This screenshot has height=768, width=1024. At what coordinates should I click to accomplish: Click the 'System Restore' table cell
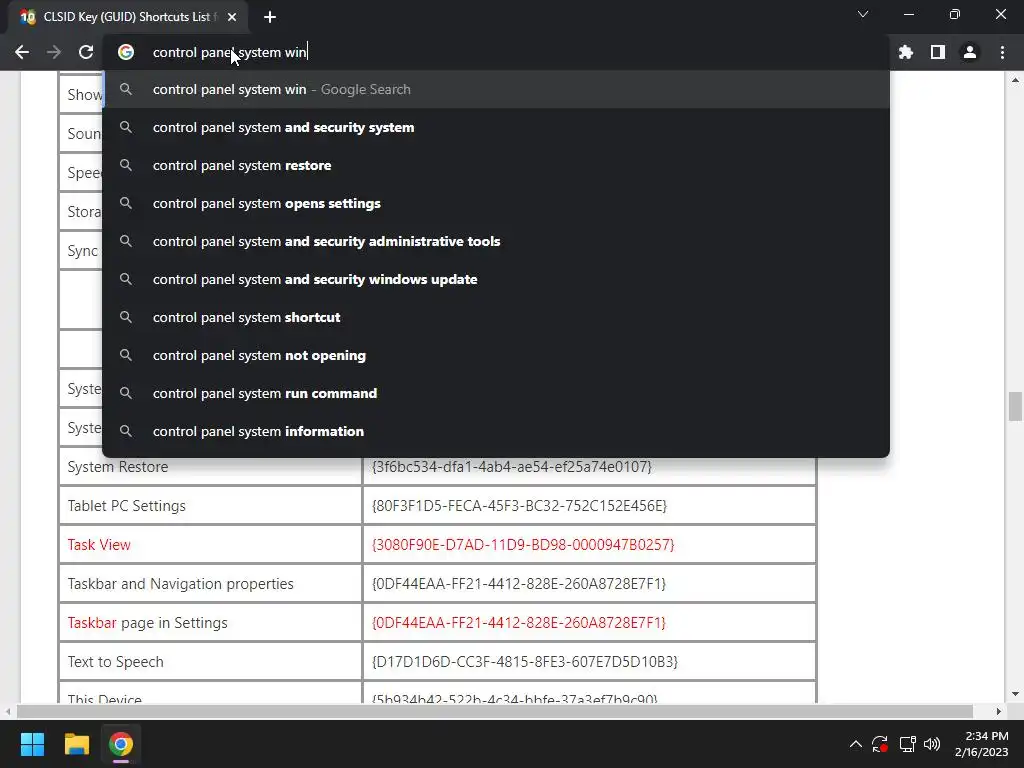pyautogui.click(x=210, y=467)
